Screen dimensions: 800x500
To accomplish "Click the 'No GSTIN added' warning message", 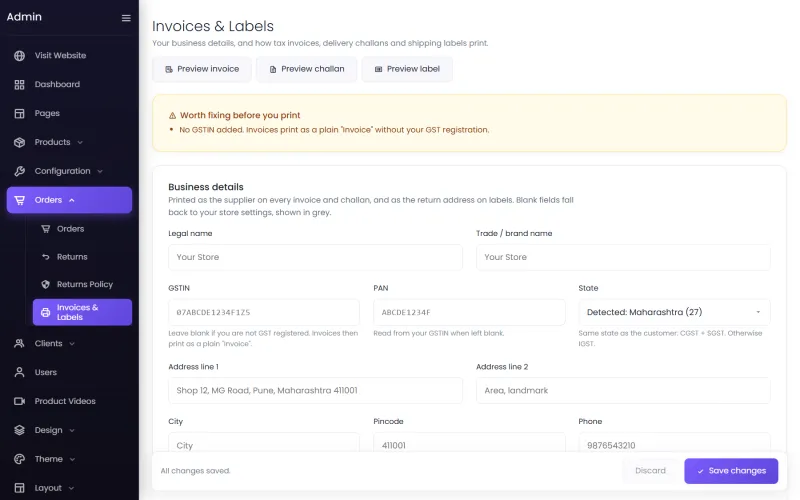I will (334, 130).
